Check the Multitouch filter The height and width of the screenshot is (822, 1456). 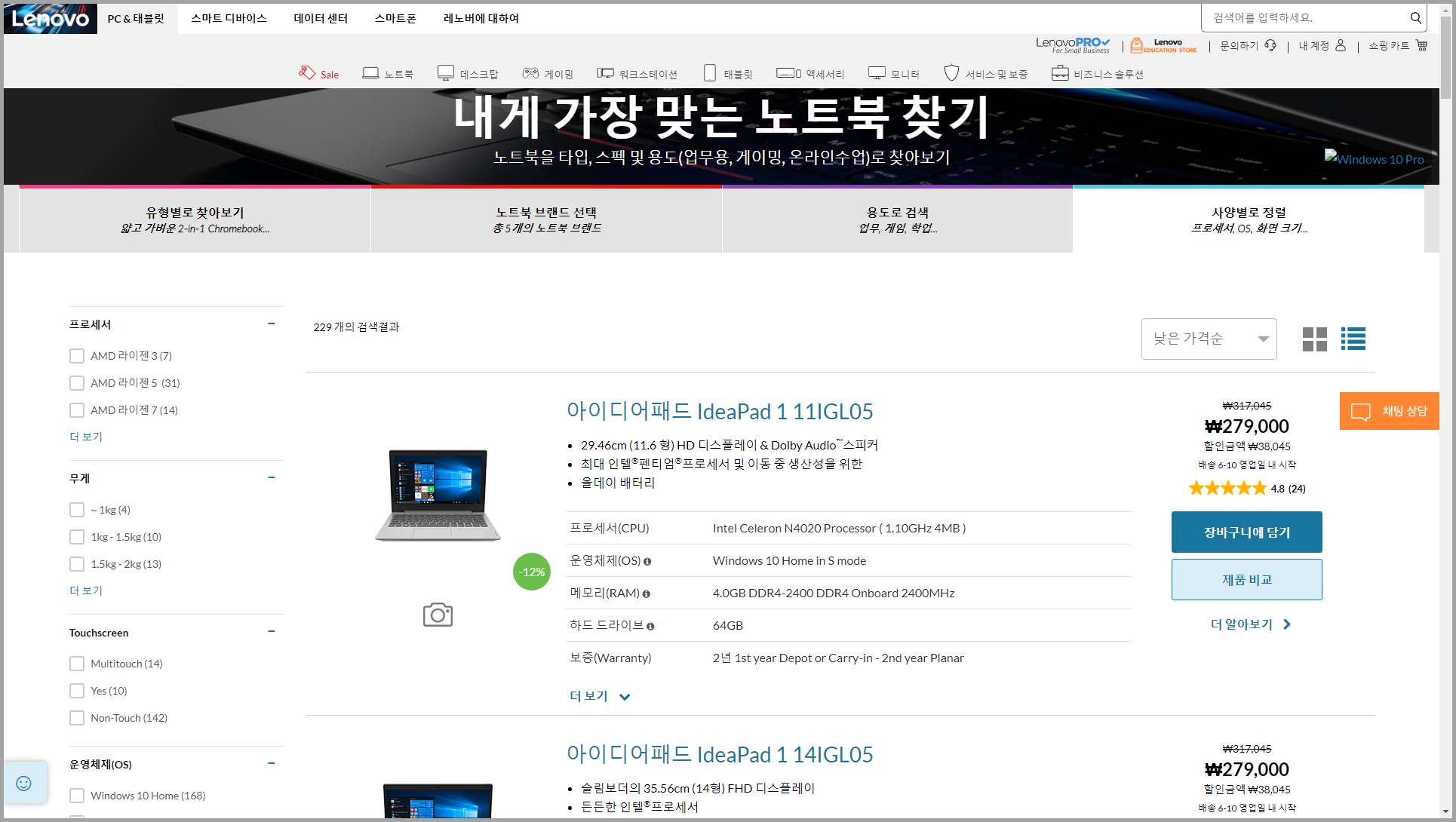point(77,664)
